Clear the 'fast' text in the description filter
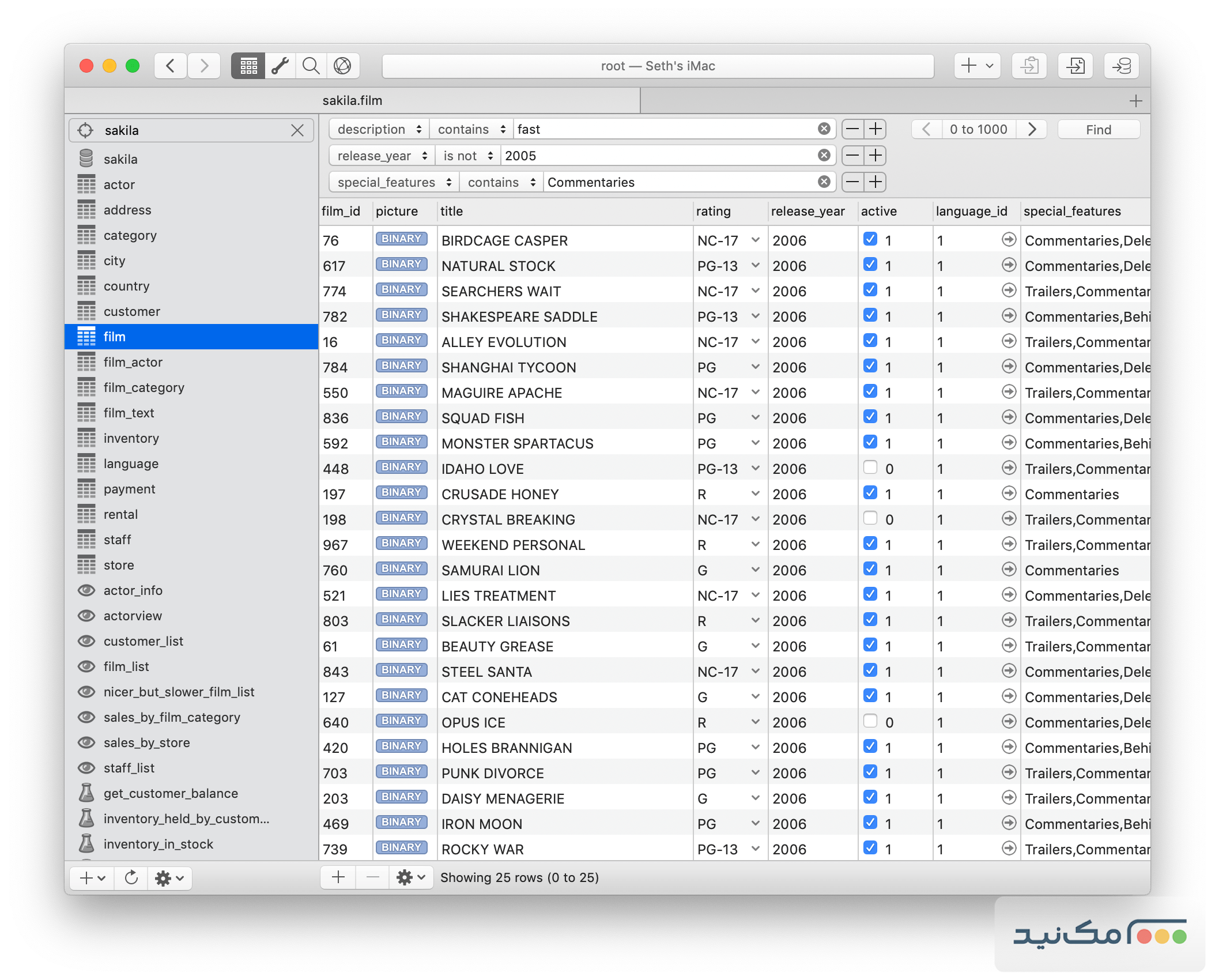Screen dimensions: 1215x980 tap(824, 129)
